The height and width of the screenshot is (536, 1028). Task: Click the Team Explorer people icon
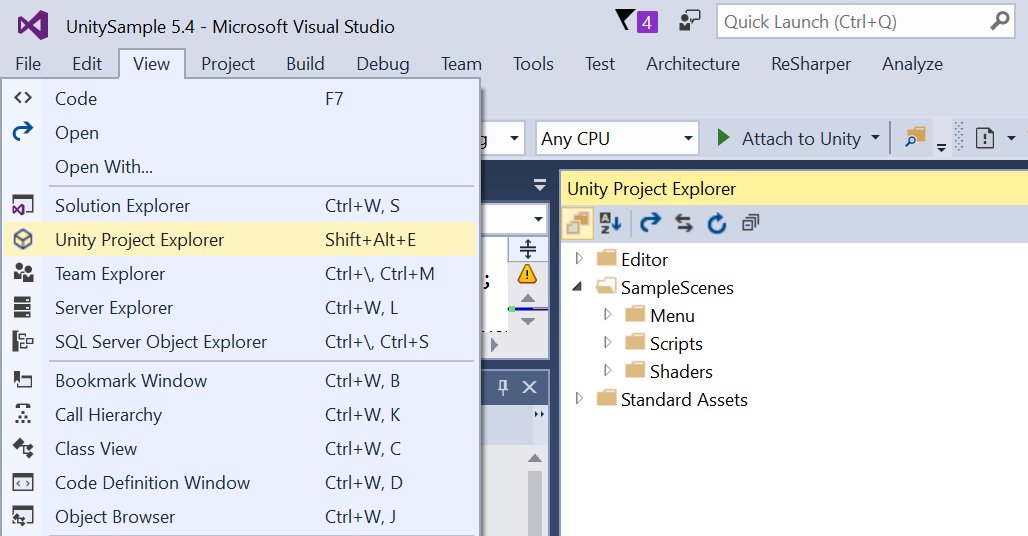click(x=23, y=273)
